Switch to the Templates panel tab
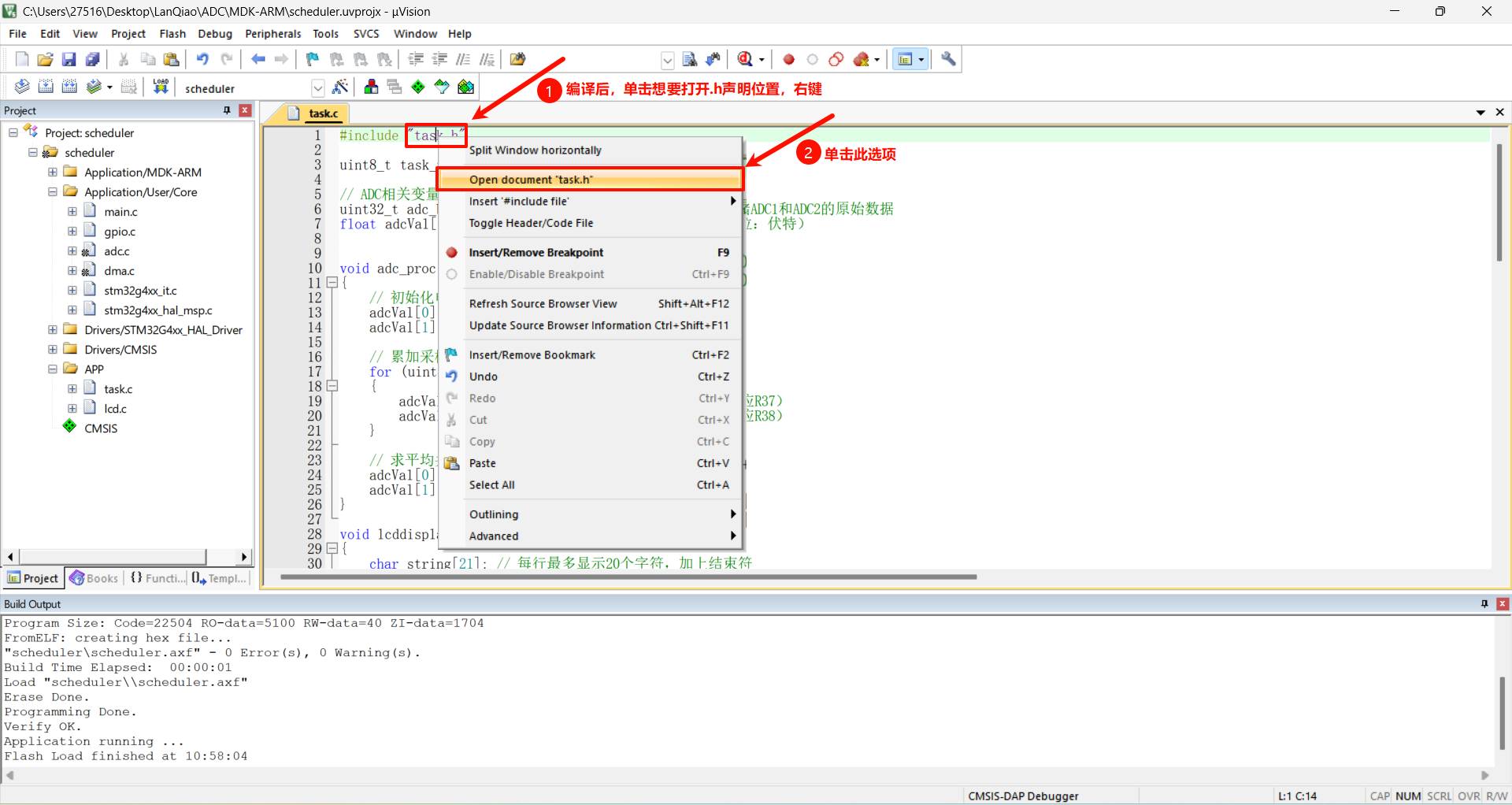Screen dimensions: 1512x805 [x=219, y=578]
